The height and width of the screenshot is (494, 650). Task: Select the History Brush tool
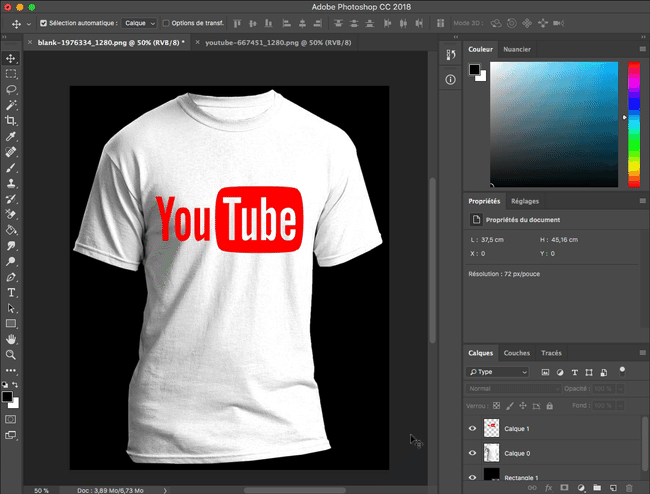coord(11,199)
